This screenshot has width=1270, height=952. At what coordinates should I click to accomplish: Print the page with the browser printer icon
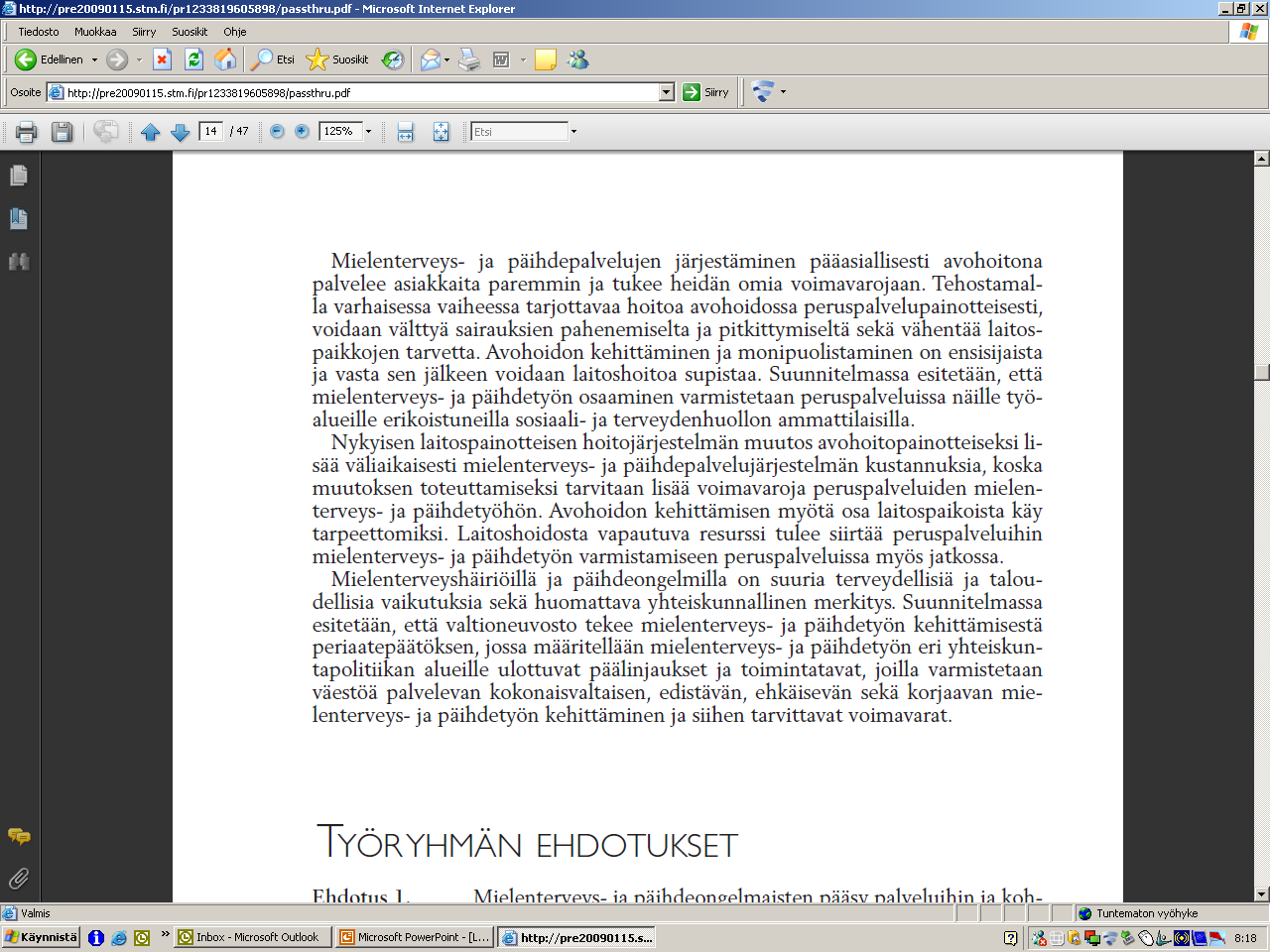pyautogui.click(x=469, y=59)
